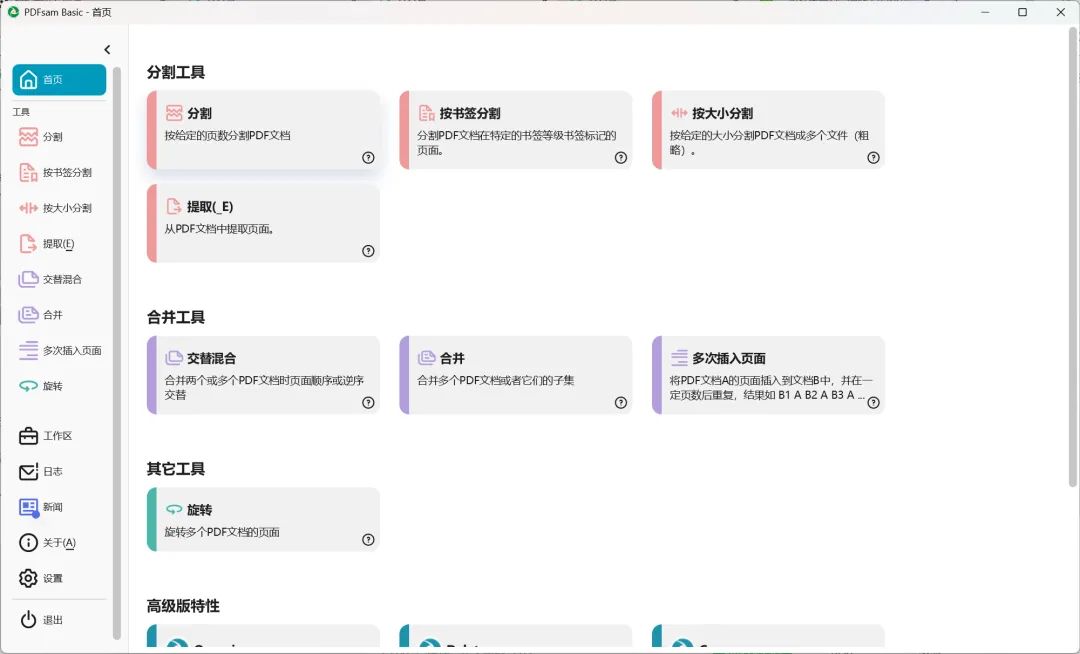
Task: Click the sidebar vertical scrollbar
Action: (116, 353)
